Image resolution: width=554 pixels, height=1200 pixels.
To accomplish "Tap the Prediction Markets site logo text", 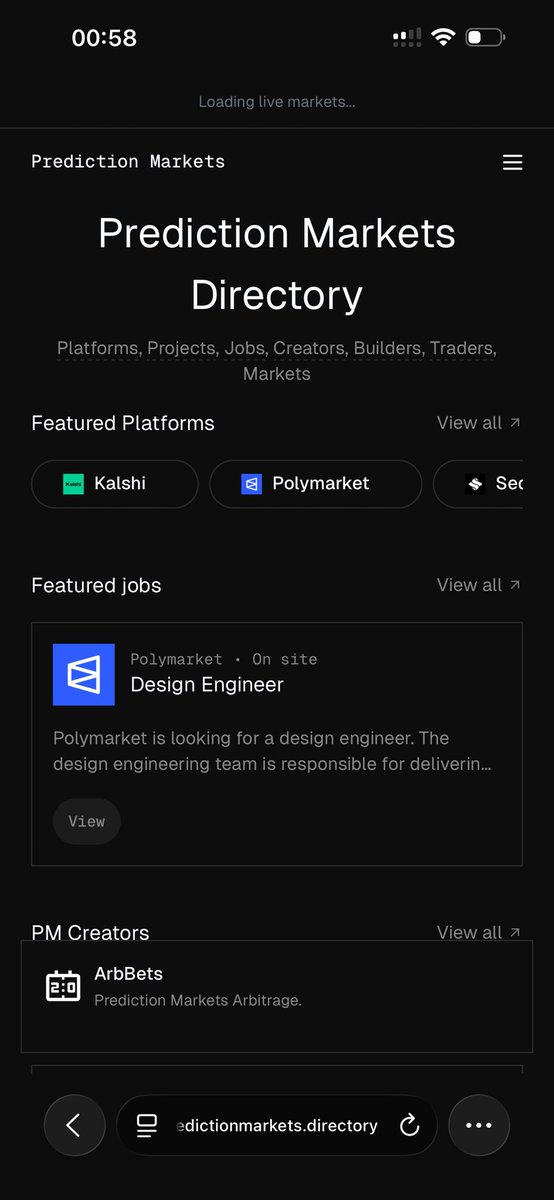I will 128,162.
